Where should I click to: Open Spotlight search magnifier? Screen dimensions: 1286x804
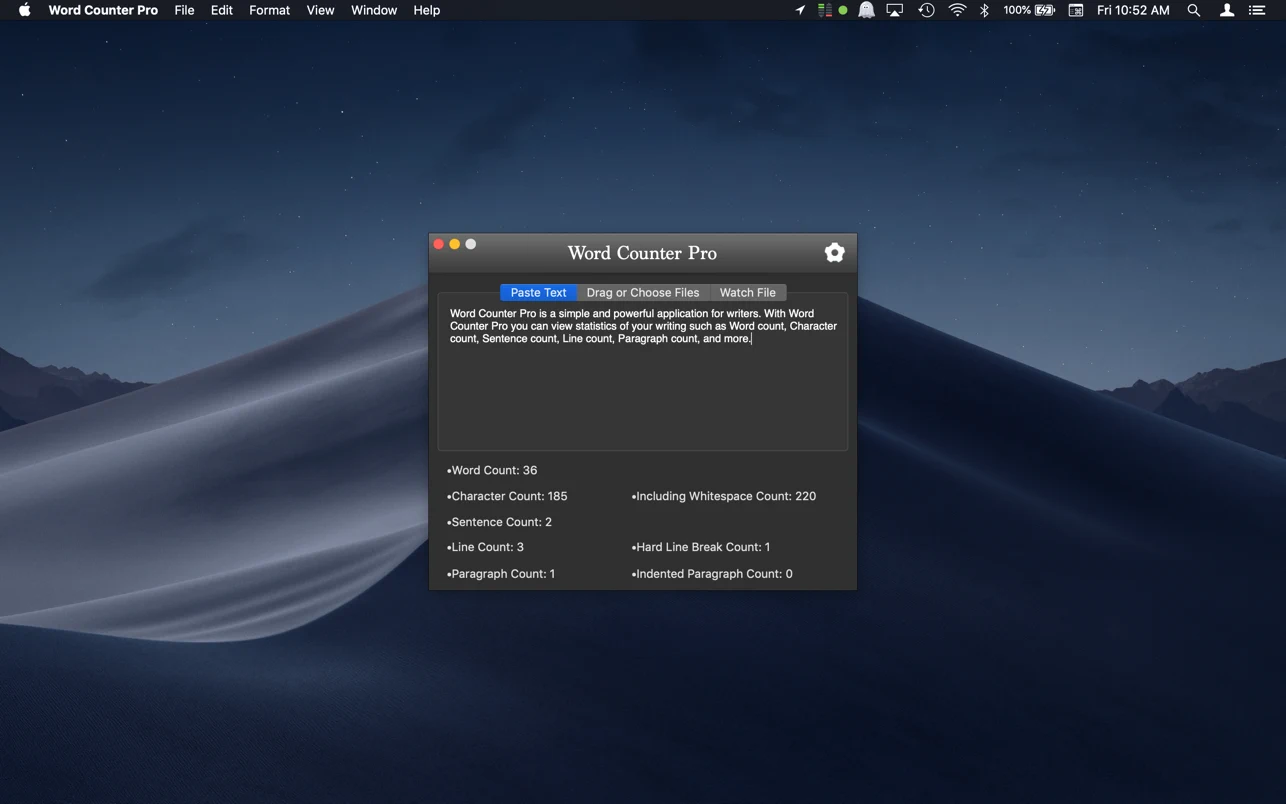pos(1193,10)
